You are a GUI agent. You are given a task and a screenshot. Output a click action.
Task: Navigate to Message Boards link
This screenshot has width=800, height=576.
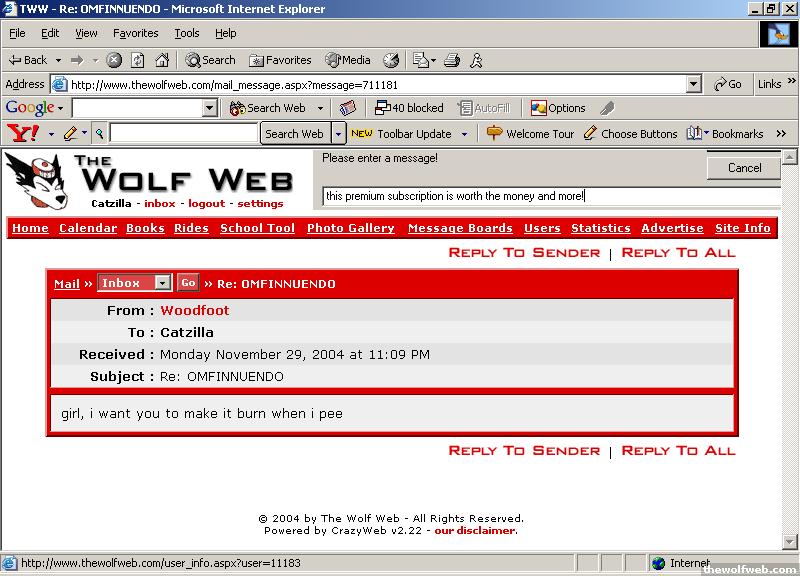[x=460, y=228]
